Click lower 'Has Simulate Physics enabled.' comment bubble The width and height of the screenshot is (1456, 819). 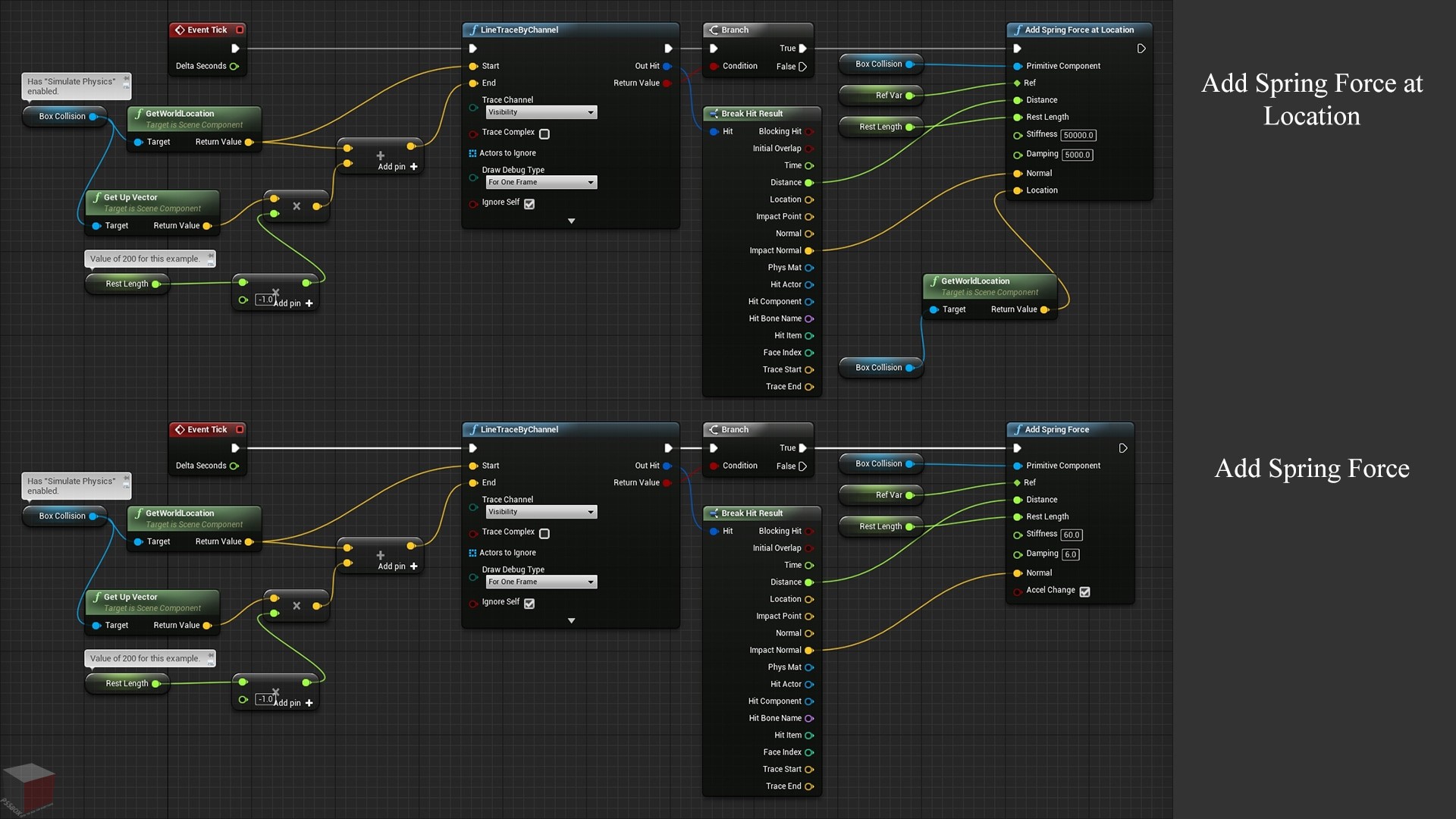76,486
